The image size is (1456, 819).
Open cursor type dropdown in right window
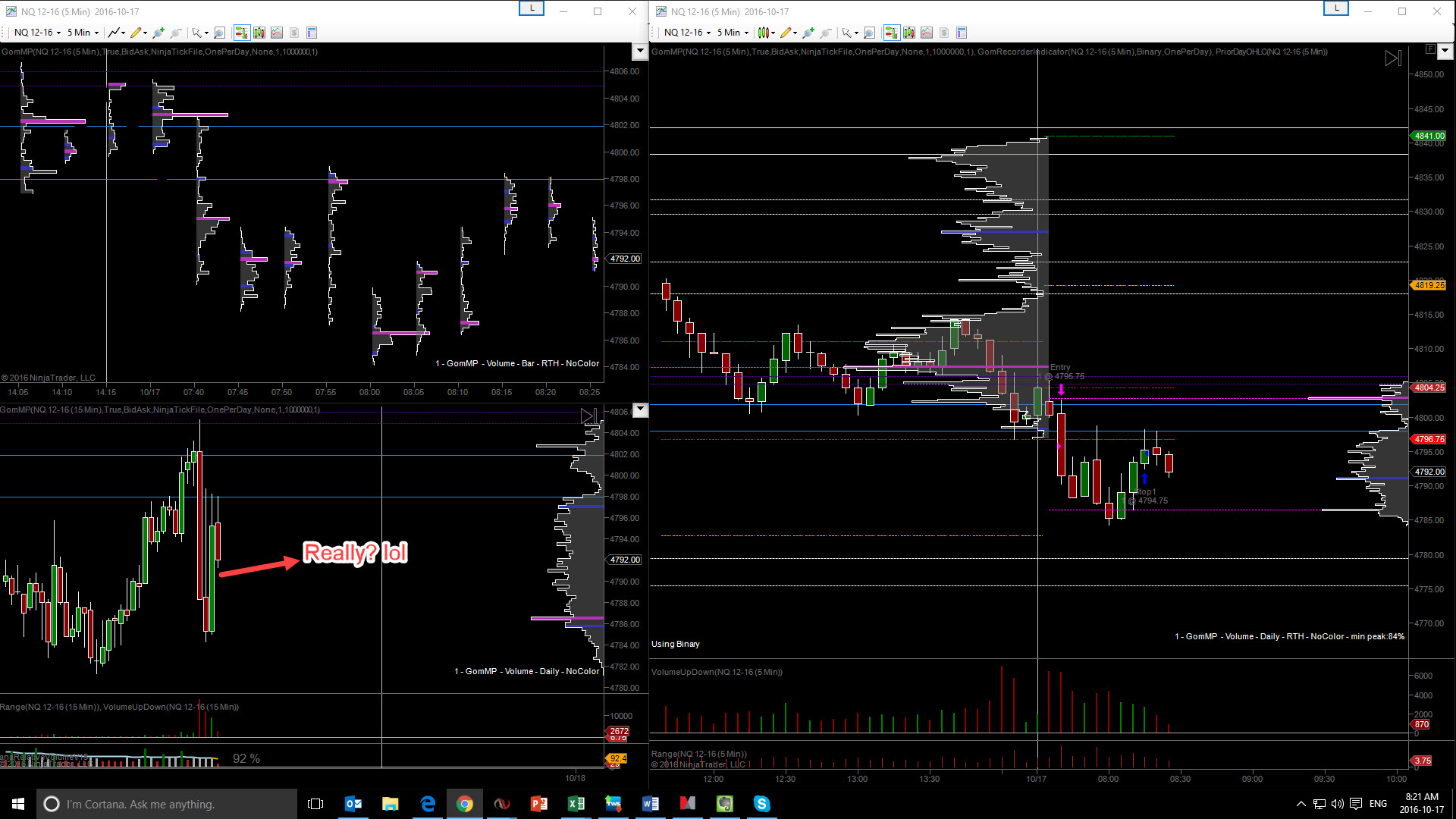(x=850, y=33)
